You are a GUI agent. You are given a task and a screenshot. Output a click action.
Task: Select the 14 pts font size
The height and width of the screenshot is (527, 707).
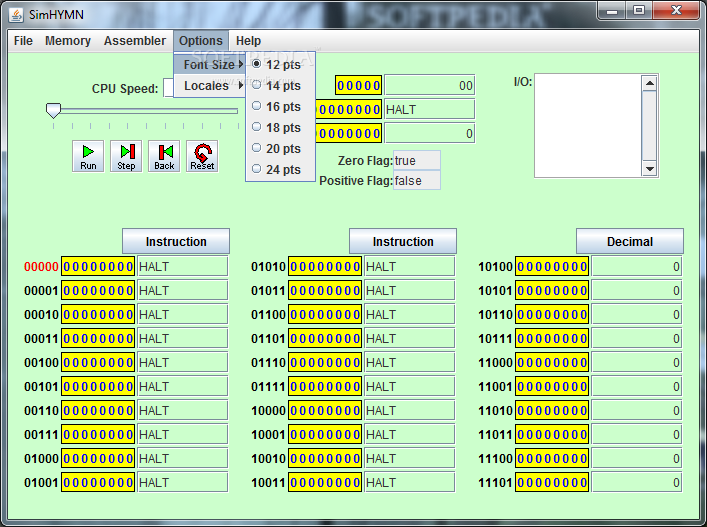280,86
